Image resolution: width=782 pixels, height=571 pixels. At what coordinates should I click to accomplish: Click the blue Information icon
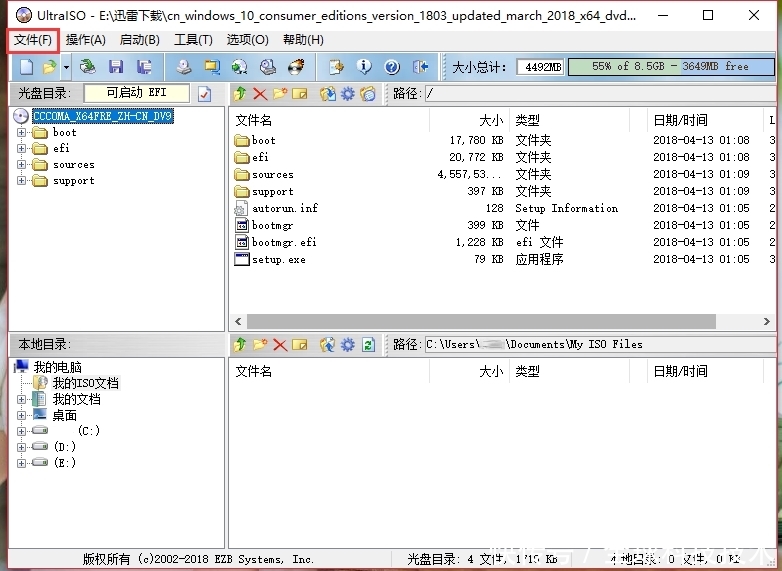pos(364,66)
